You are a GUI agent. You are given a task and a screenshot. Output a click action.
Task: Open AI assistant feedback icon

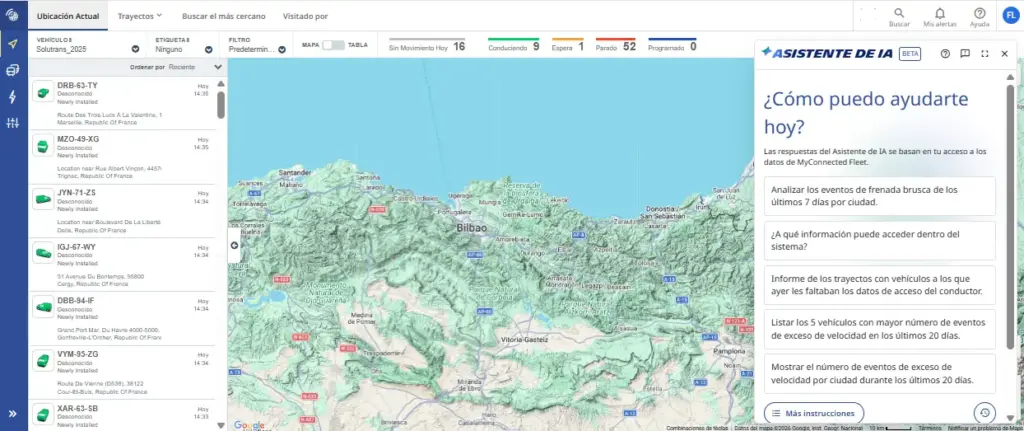965,54
